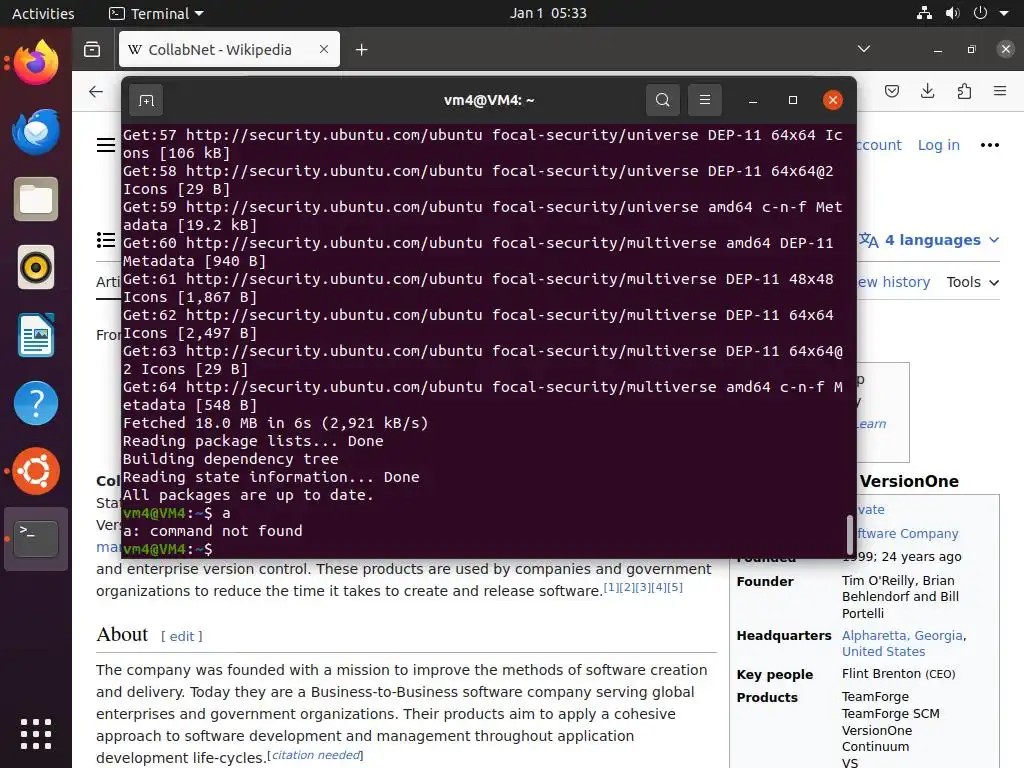Viewport: 1024px width, 768px height.
Task: Open the terminal search icon
Action: (663, 100)
